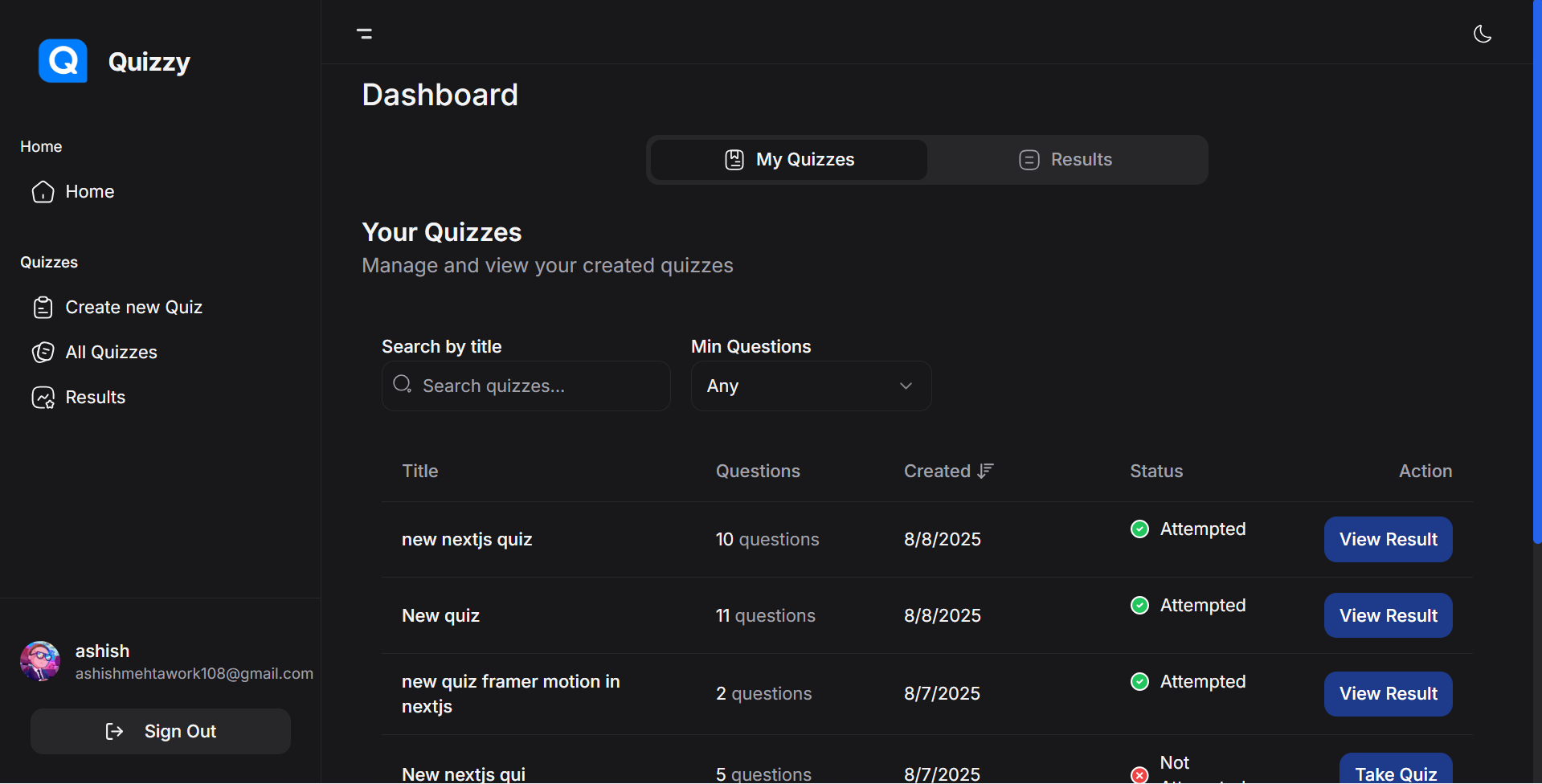Switch to the Results tab

point(1065,160)
